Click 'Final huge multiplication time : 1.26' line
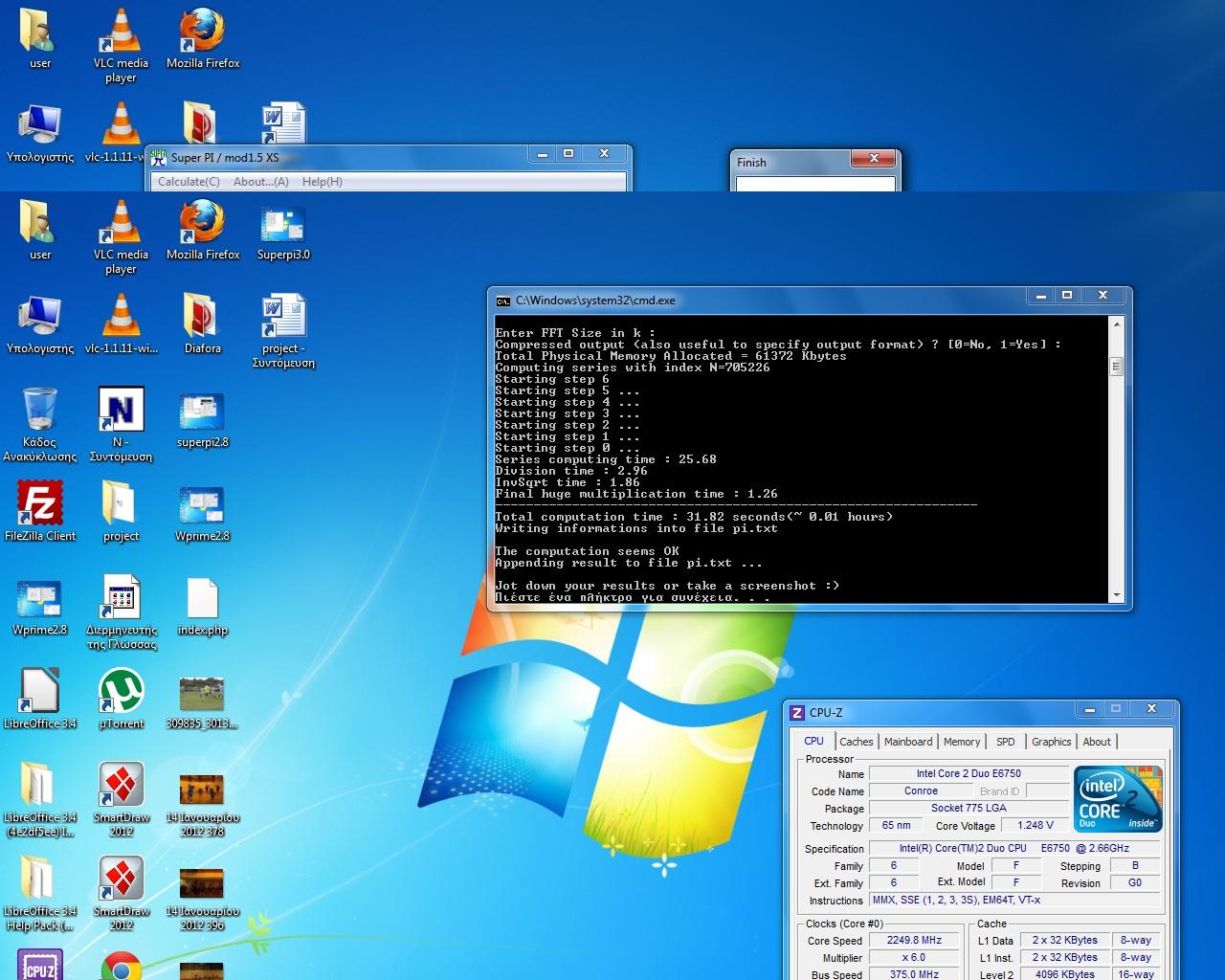Image resolution: width=1225 pixels, height=980 pixels. (636, 494)
